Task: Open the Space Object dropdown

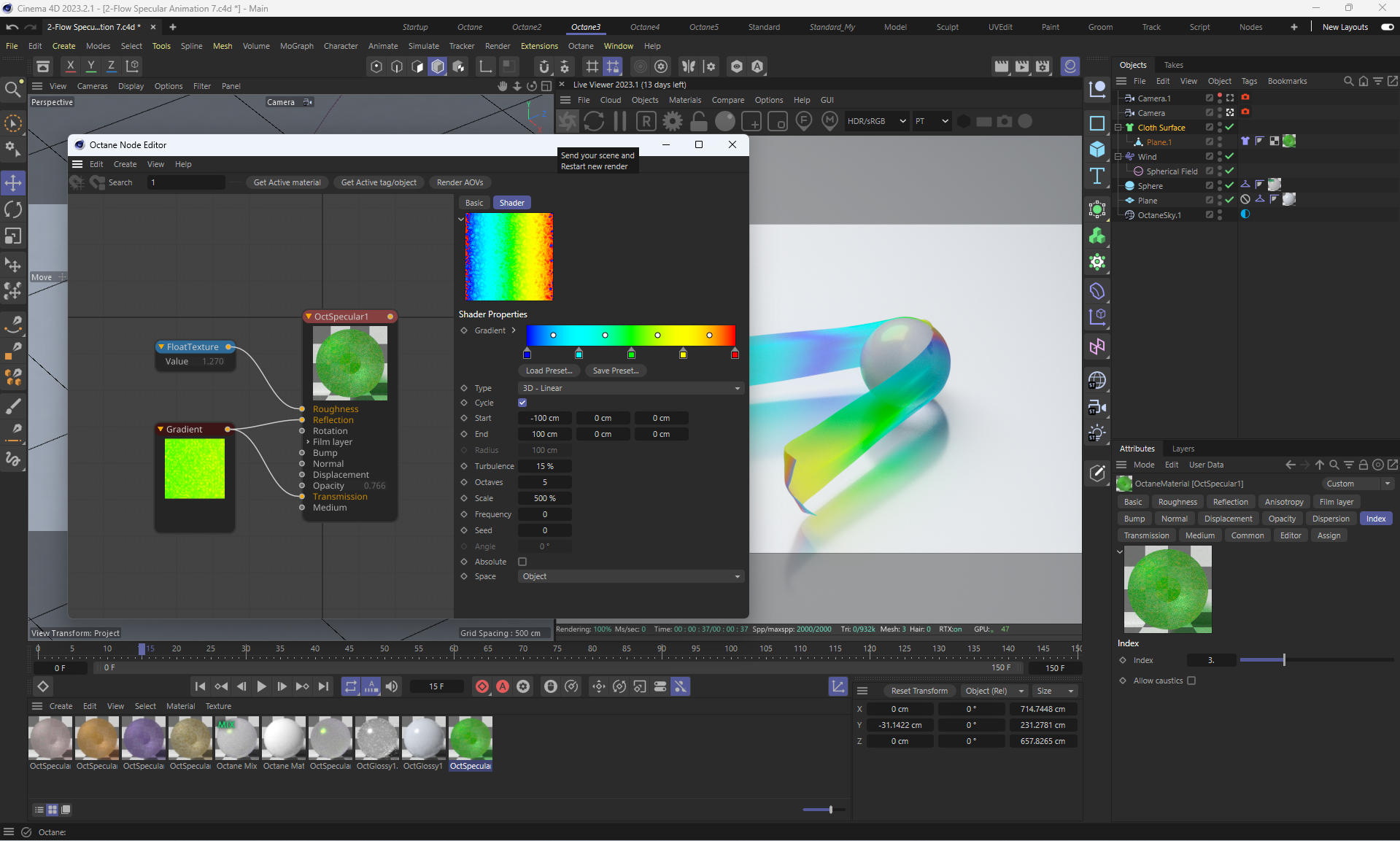Action: [631, 576]
